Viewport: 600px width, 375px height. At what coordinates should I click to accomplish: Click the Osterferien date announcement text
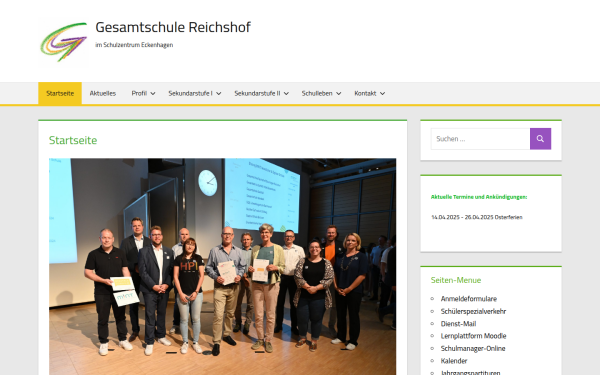tap(477, 217)
